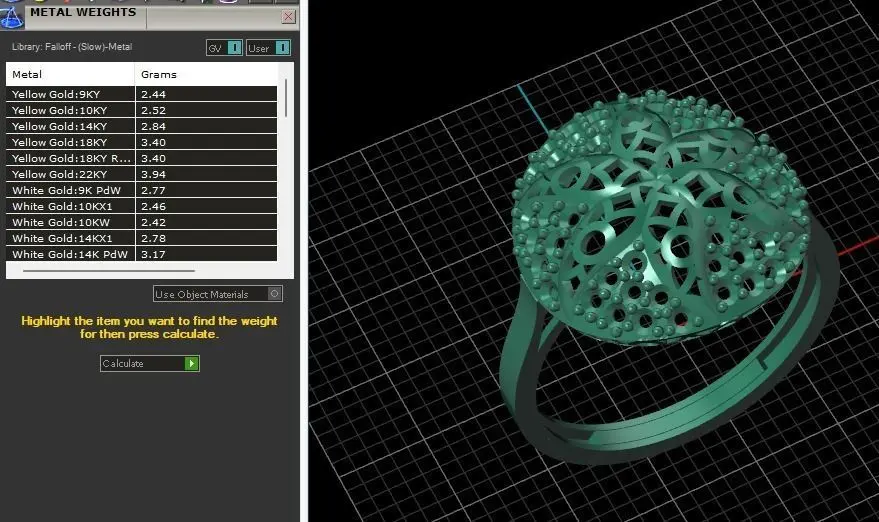Viewport: 879px width, 522px height.
Task: Select the White Gold:14KX1 row
Action: point(141,238)
